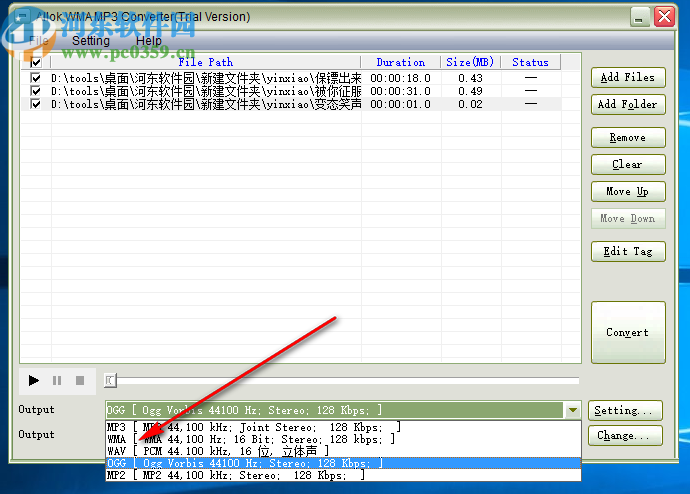Click the Change... output folder button
Image resolution: width=690 pixels, height=494 pixels.
625,435
